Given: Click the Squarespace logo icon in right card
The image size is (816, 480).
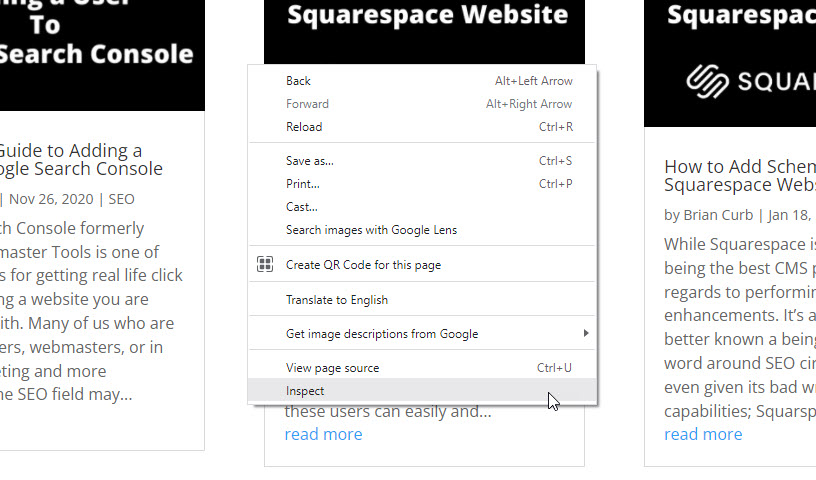Looking at the screenshot, I should click(707, 81).
